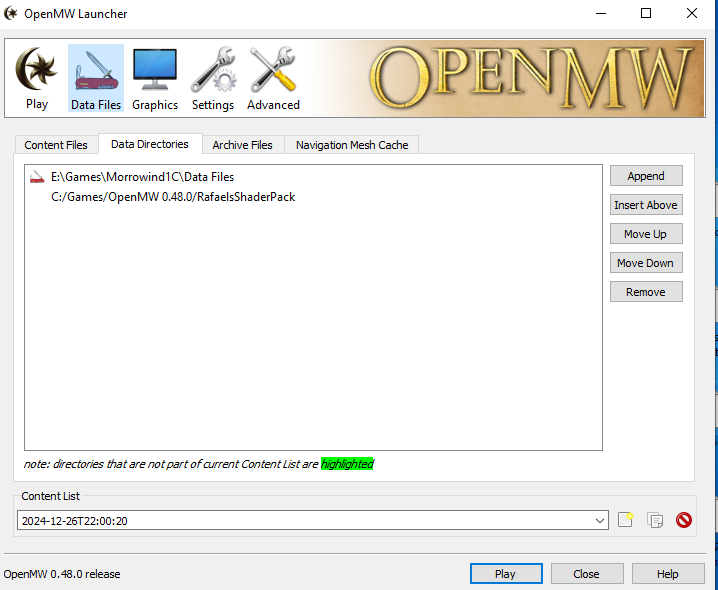Switch to the Content Files tab
This screenshot has height=590, width=718.
click(56, 145)
